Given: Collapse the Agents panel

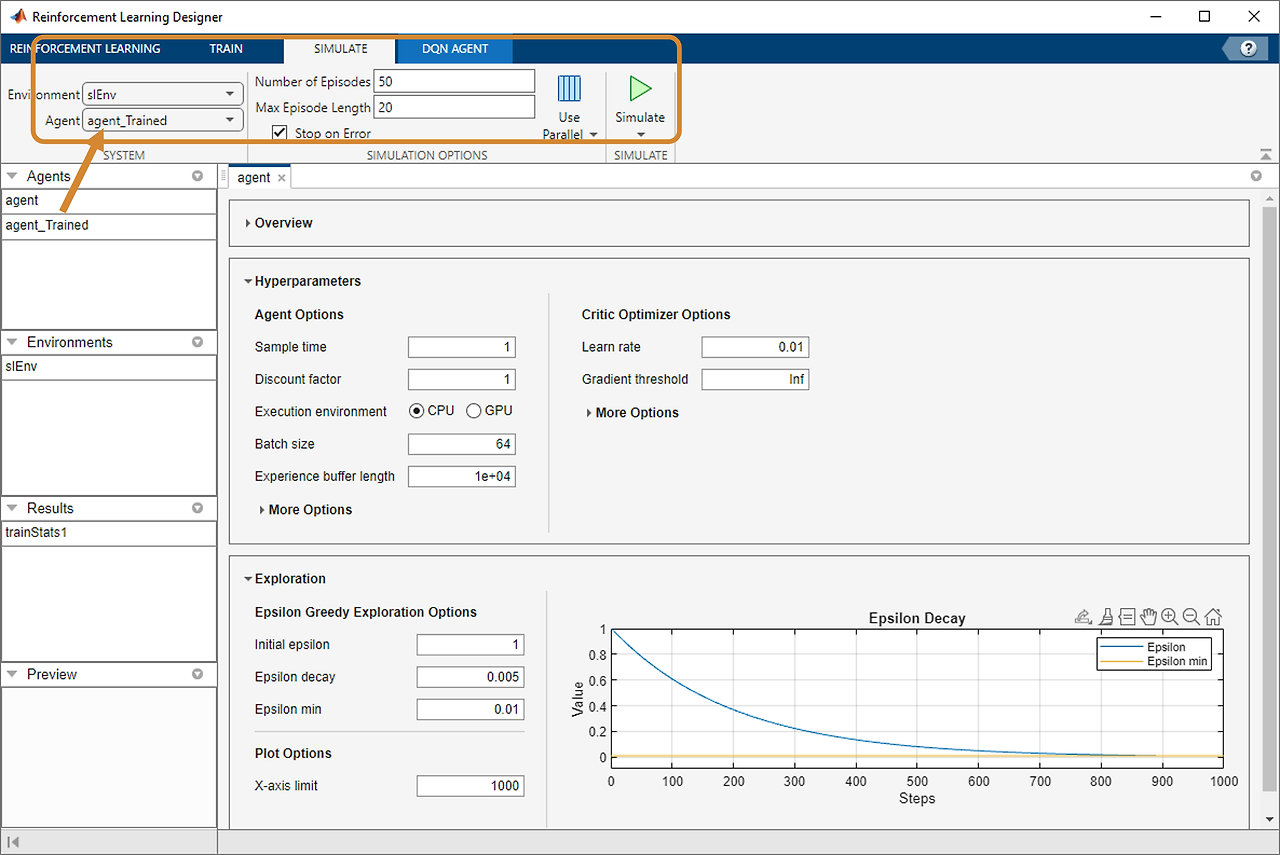Looking at the screenshot, I should [x=12, y=176].
